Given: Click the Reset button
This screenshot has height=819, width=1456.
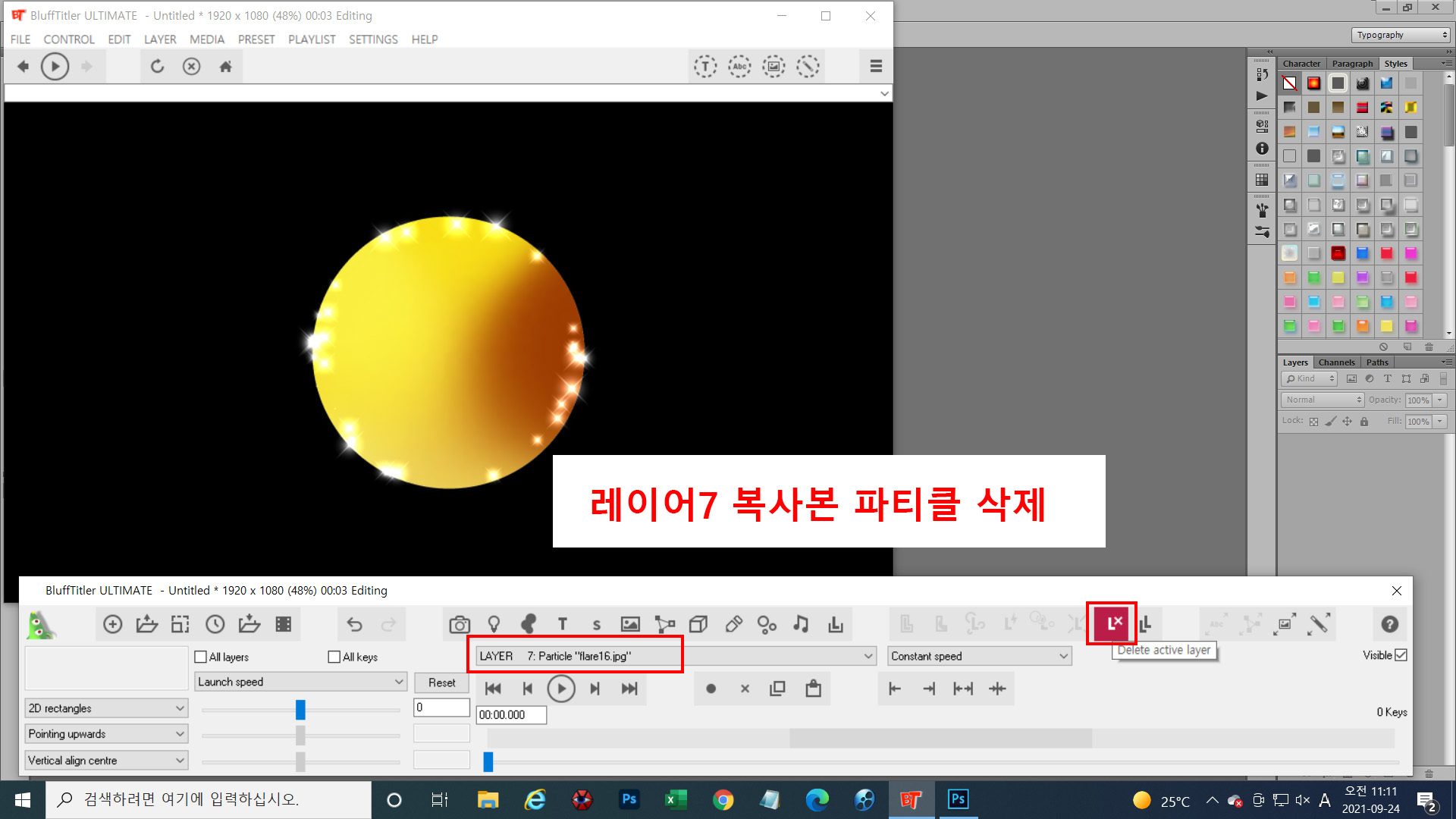Looking at the screenshot, I should pos(441,682).
